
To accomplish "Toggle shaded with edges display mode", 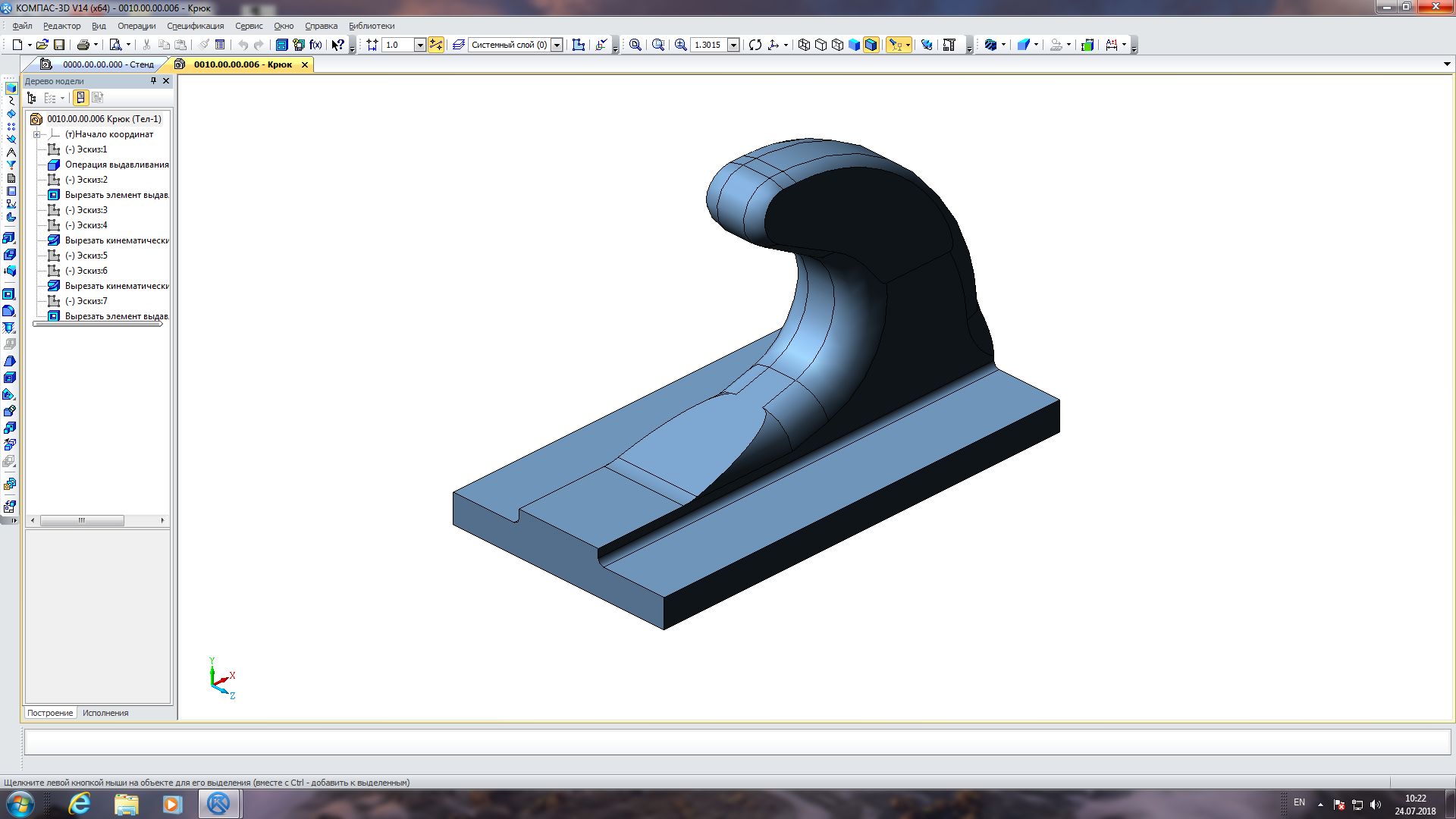I will 871,45.
